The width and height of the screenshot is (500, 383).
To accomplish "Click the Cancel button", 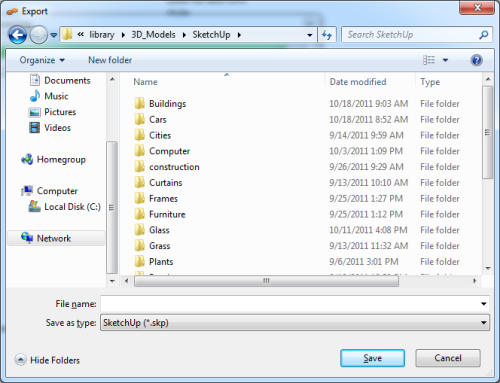I will 448,358.
